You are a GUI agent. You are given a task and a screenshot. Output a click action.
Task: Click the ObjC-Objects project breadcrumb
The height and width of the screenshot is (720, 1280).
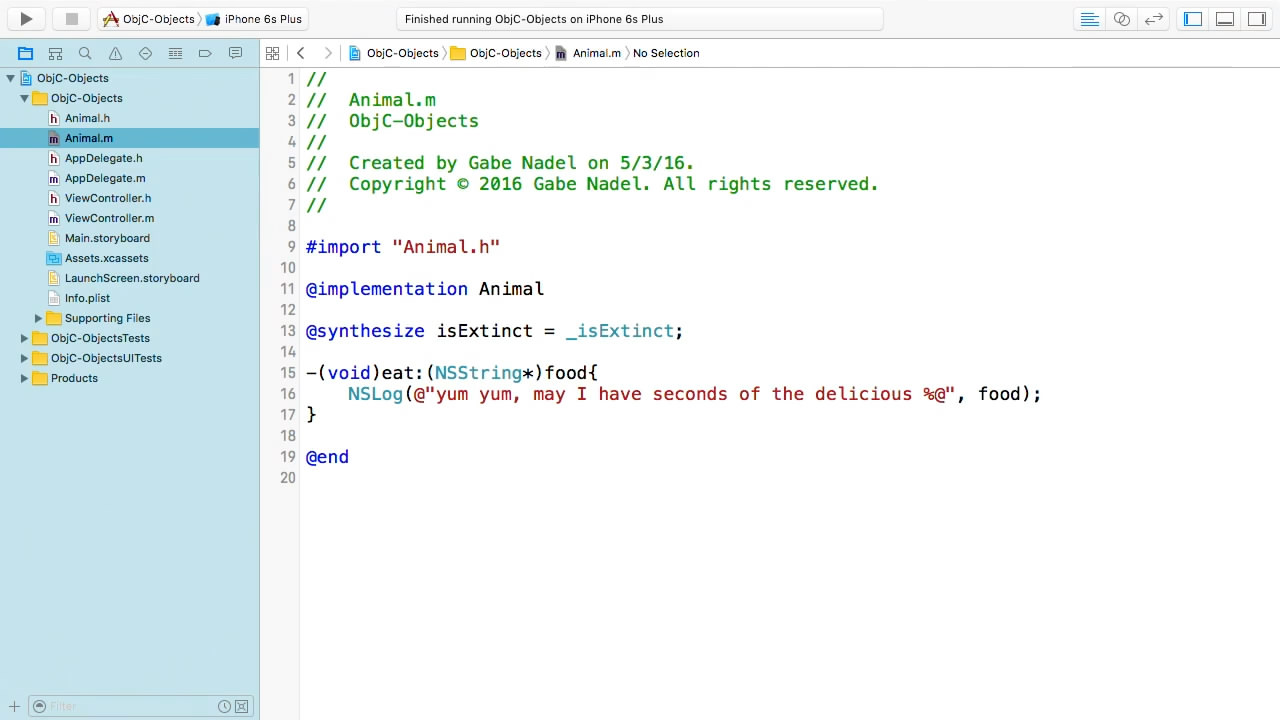[394, 53]
